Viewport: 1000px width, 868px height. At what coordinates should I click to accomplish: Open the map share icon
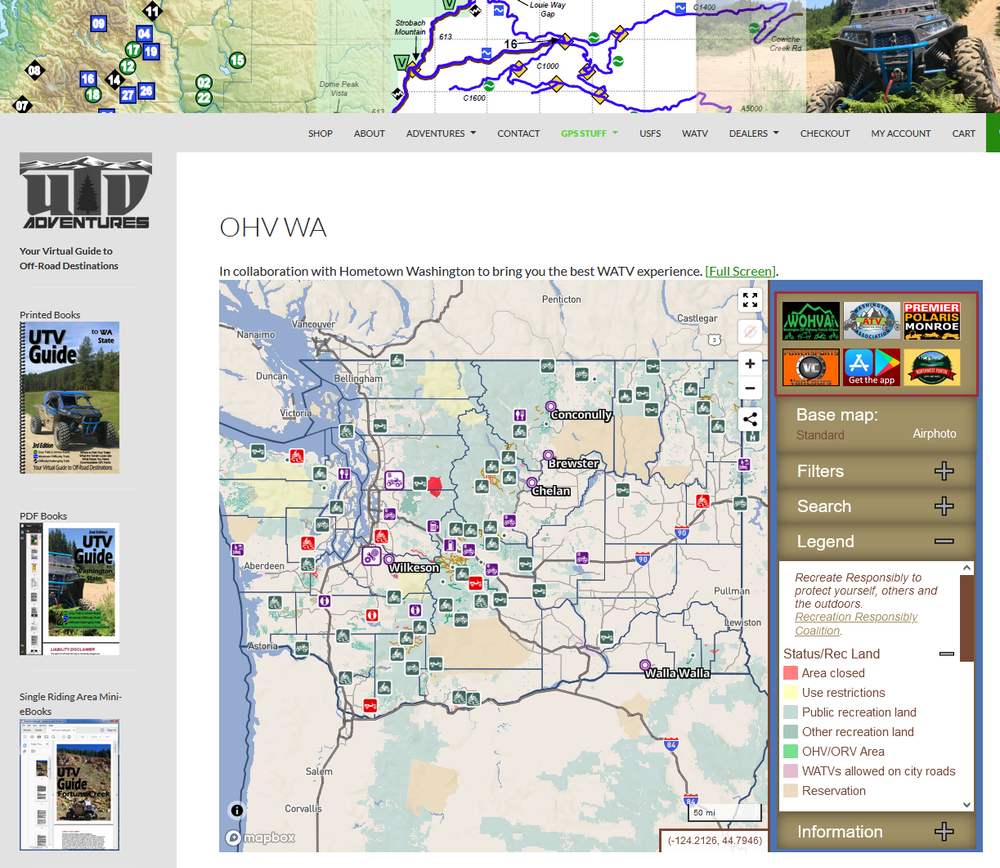[750, 419]
